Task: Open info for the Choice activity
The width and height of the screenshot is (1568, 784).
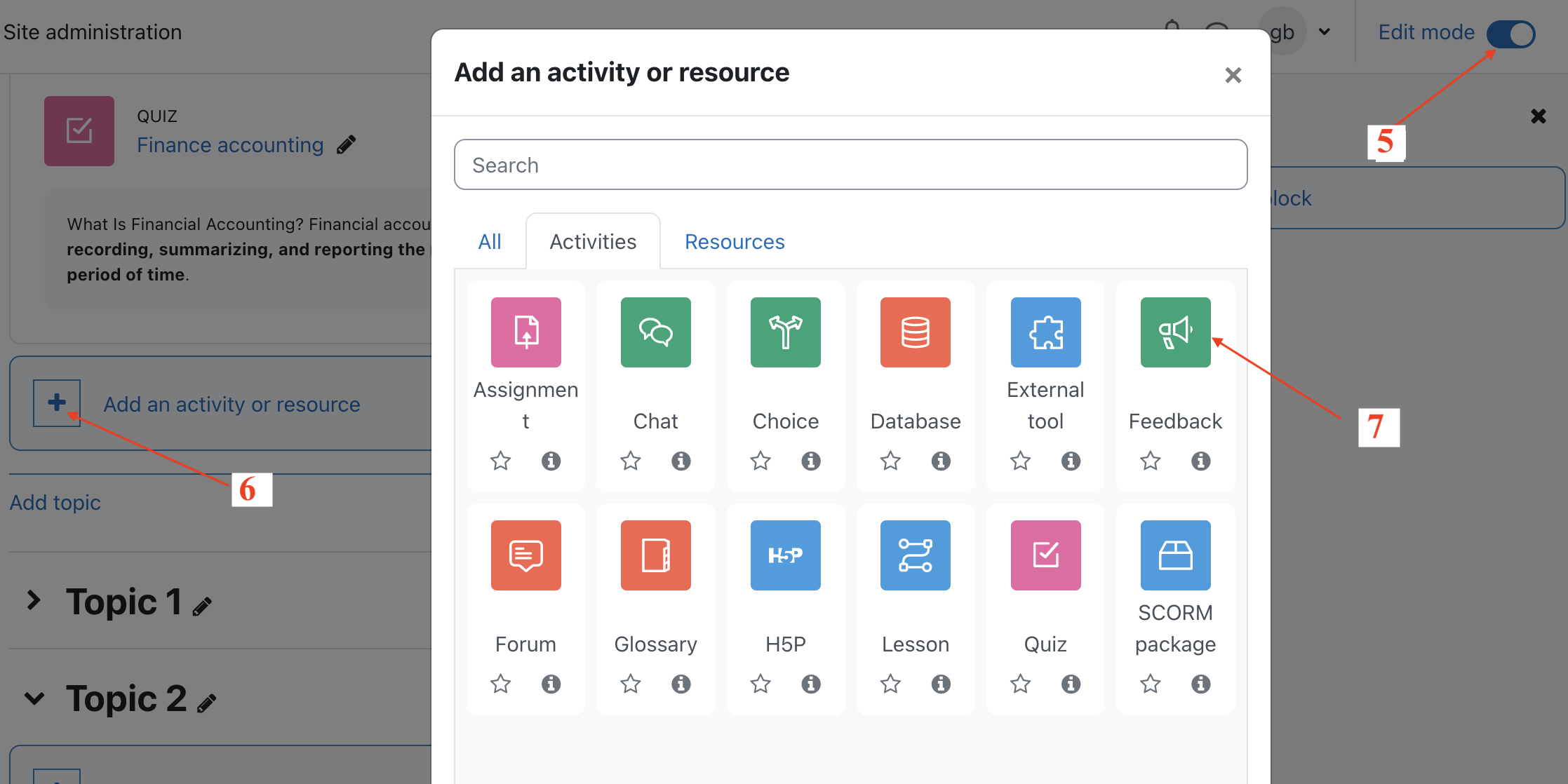Action: (x=811, y=461)
